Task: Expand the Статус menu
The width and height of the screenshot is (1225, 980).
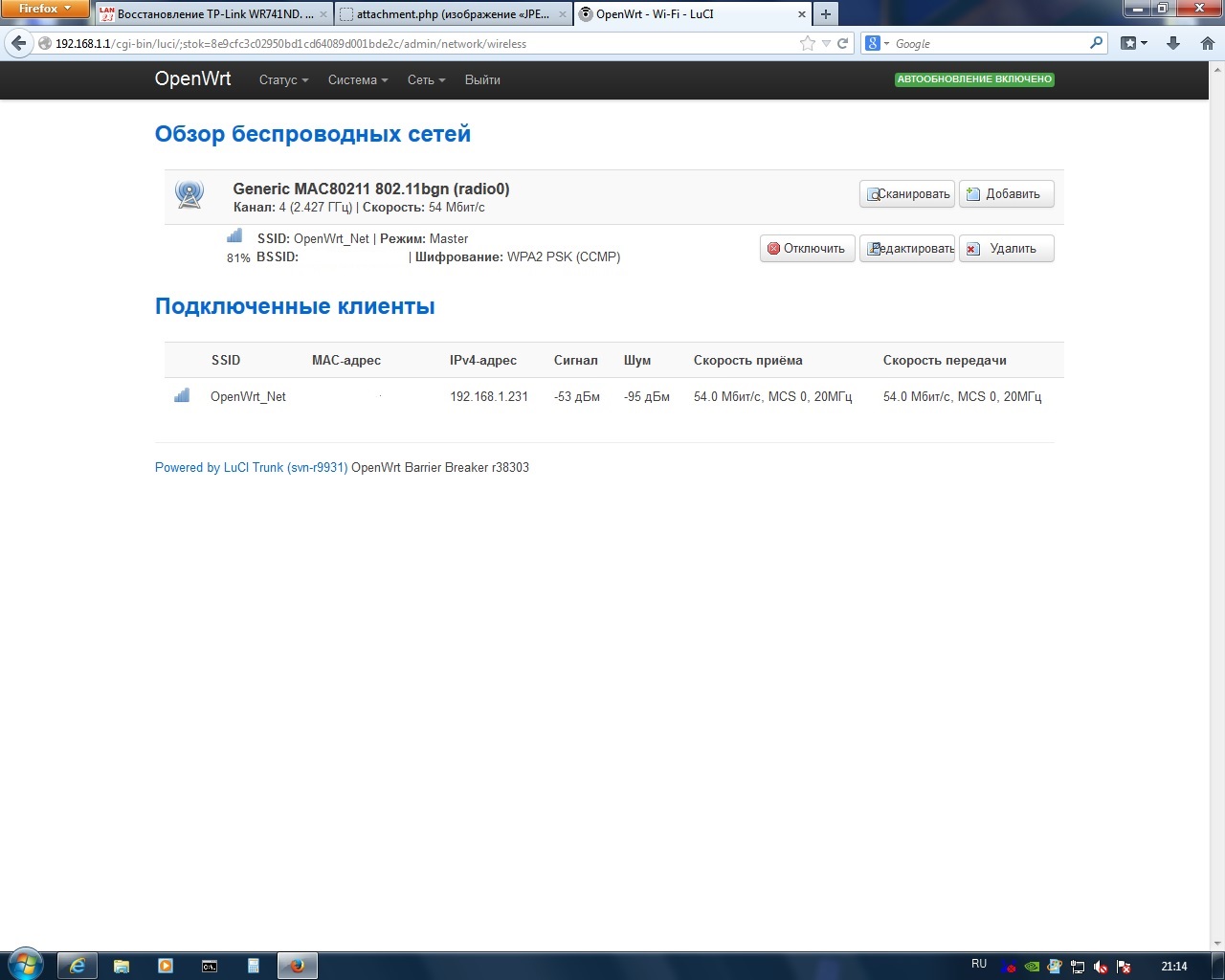Action: coord(283,80)
